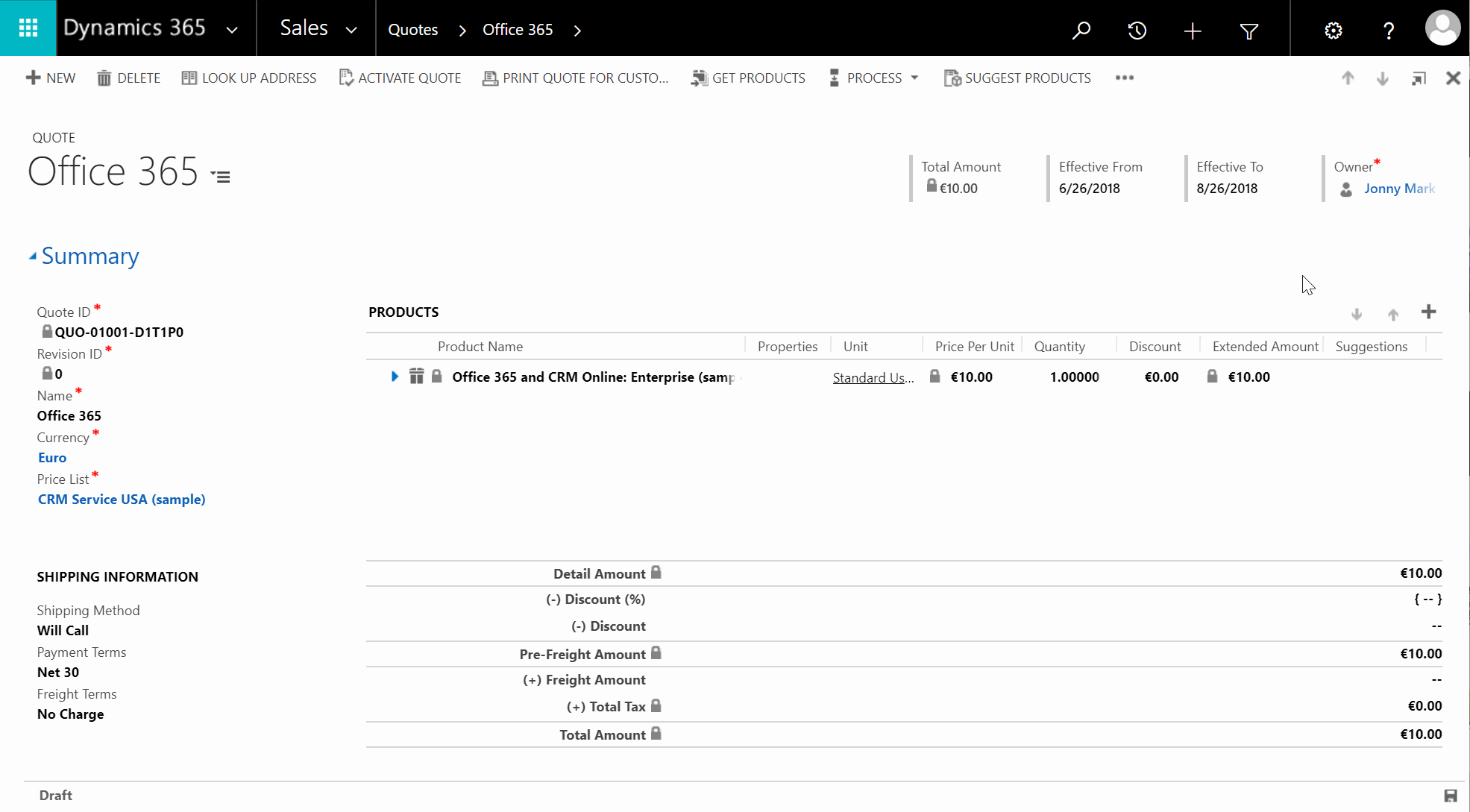
Task: Sort by Price Per Unit column
Action: coord(974,347)
